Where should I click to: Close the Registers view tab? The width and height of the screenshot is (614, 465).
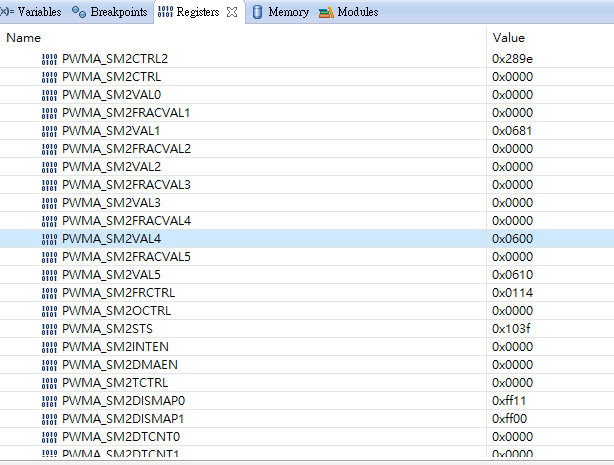[232, 12]
